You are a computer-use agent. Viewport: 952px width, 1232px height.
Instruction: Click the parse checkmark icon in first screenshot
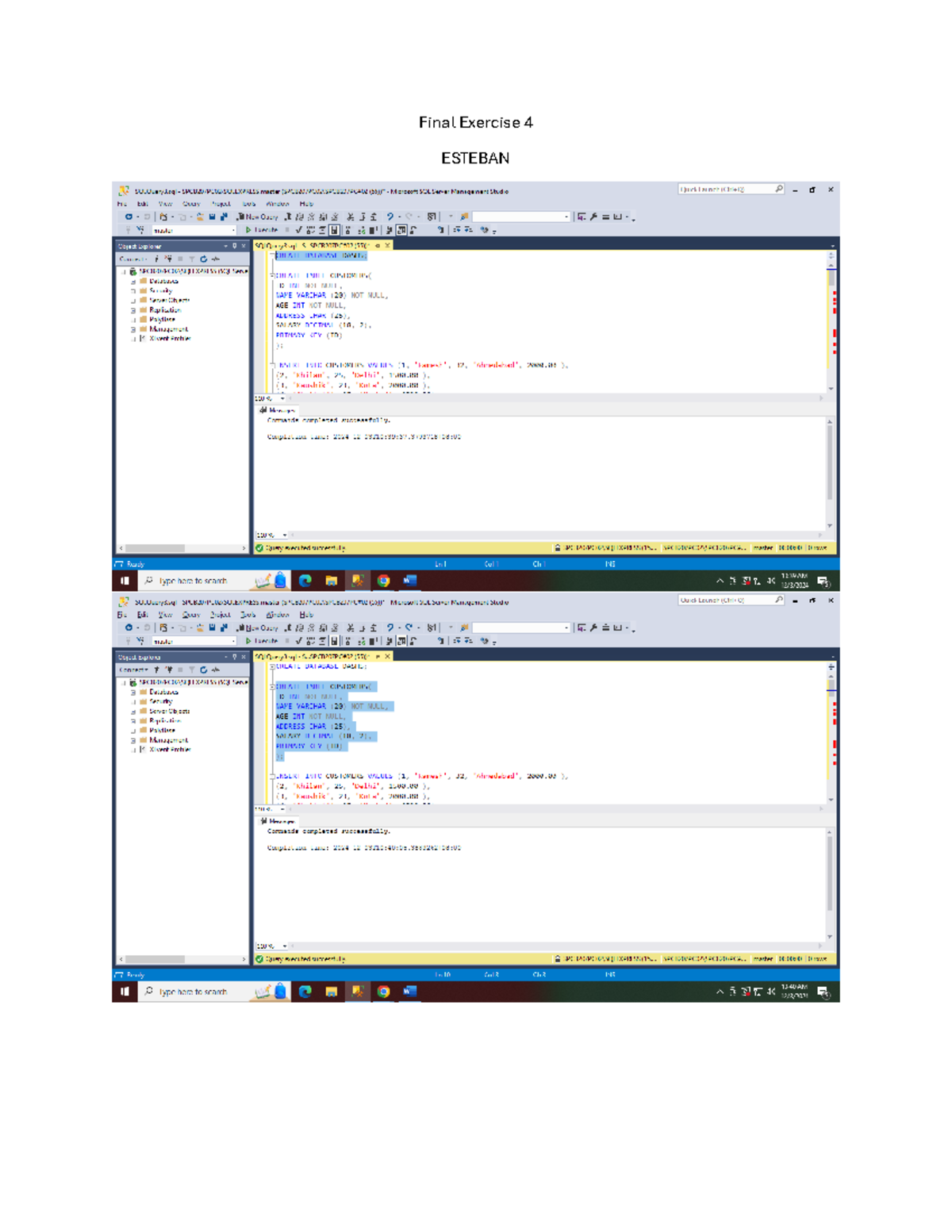click(298, 230)
